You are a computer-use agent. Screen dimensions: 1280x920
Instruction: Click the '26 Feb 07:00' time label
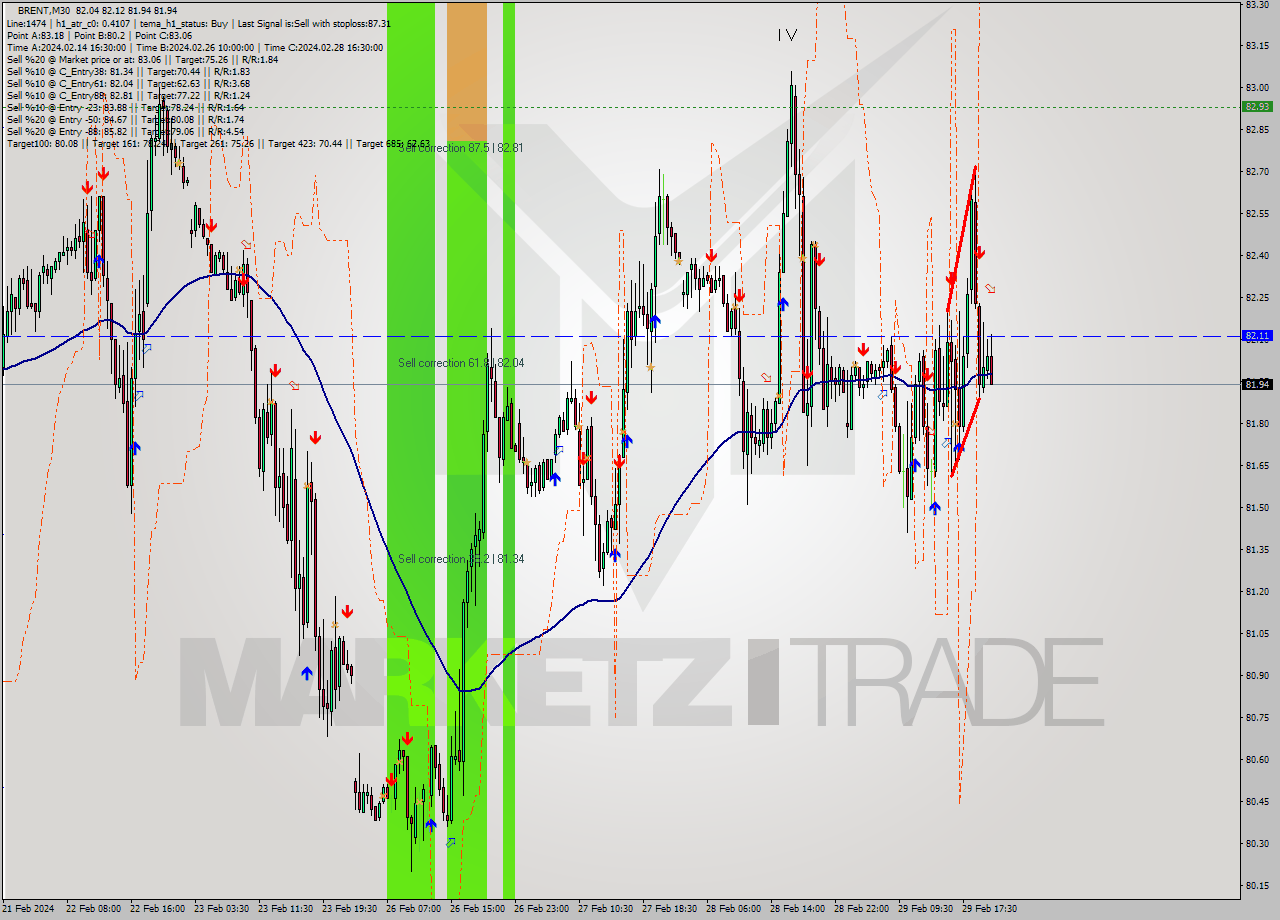[x=413, y=909]
